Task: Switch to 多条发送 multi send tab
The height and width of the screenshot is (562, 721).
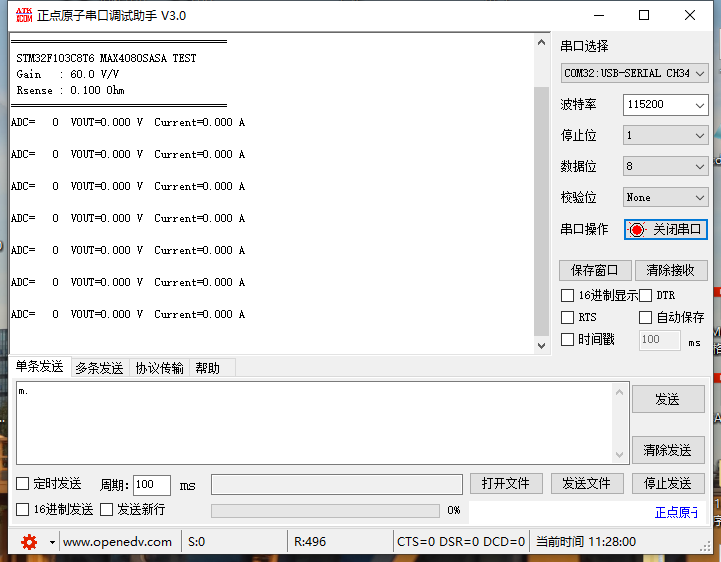Action: (99, 368)
